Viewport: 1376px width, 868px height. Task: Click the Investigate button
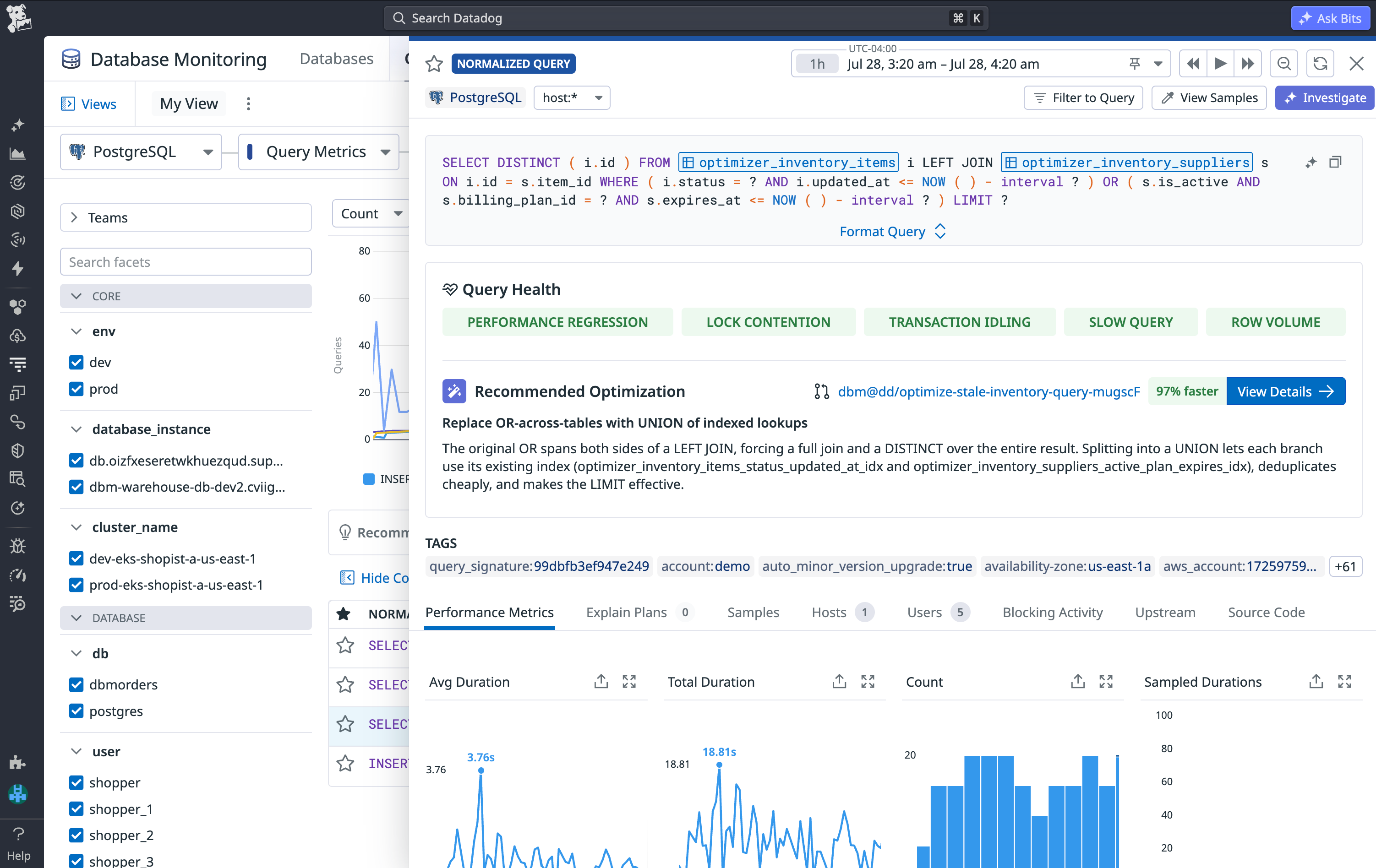click(x=1325, y=98)
